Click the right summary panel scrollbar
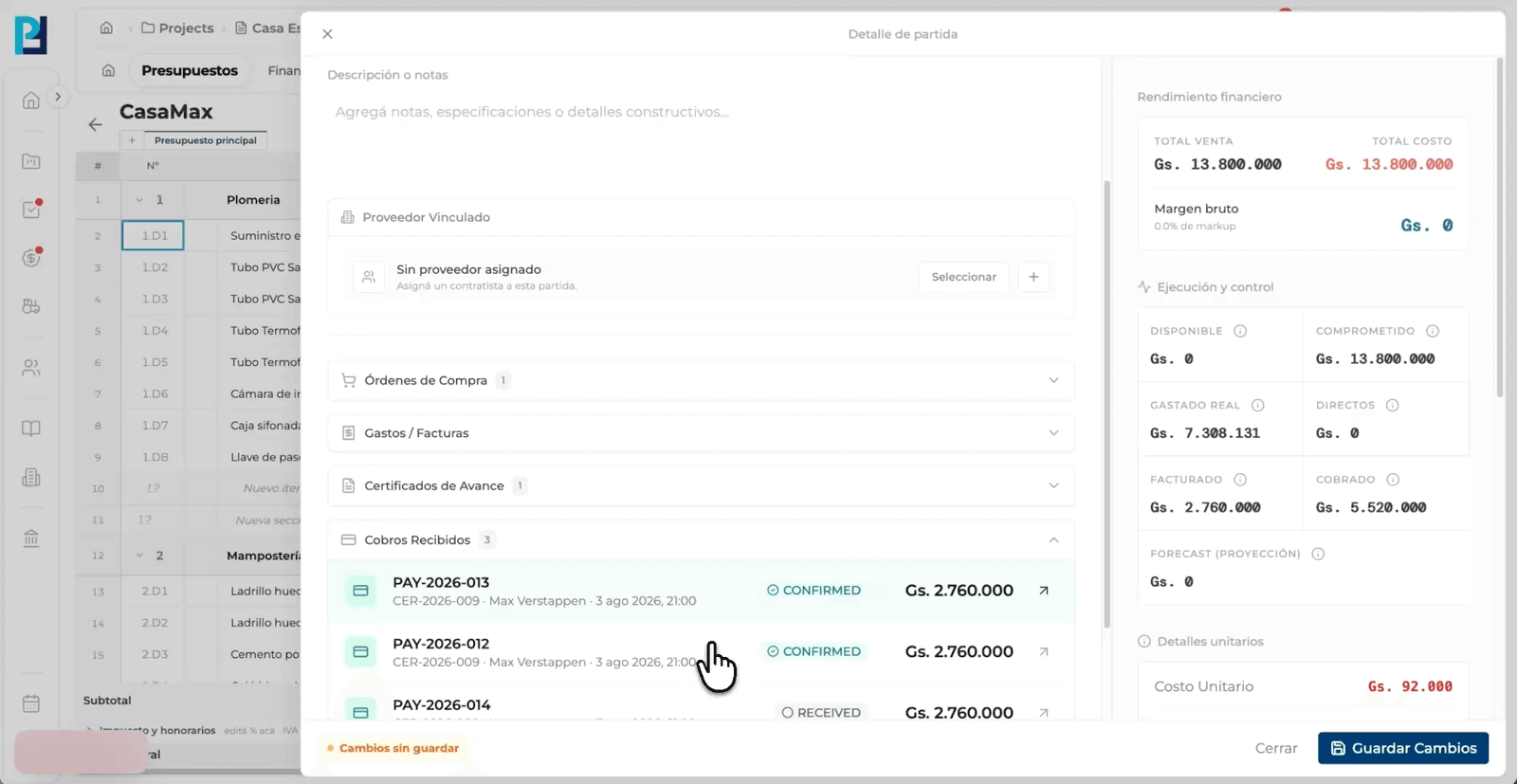This screenshot has width=1517, height=784. pos(1499,228)
